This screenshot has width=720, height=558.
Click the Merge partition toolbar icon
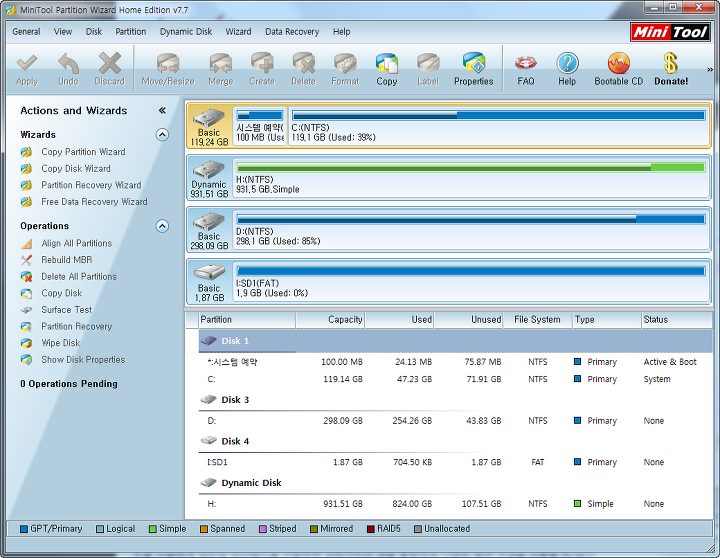tap(221, 69)
